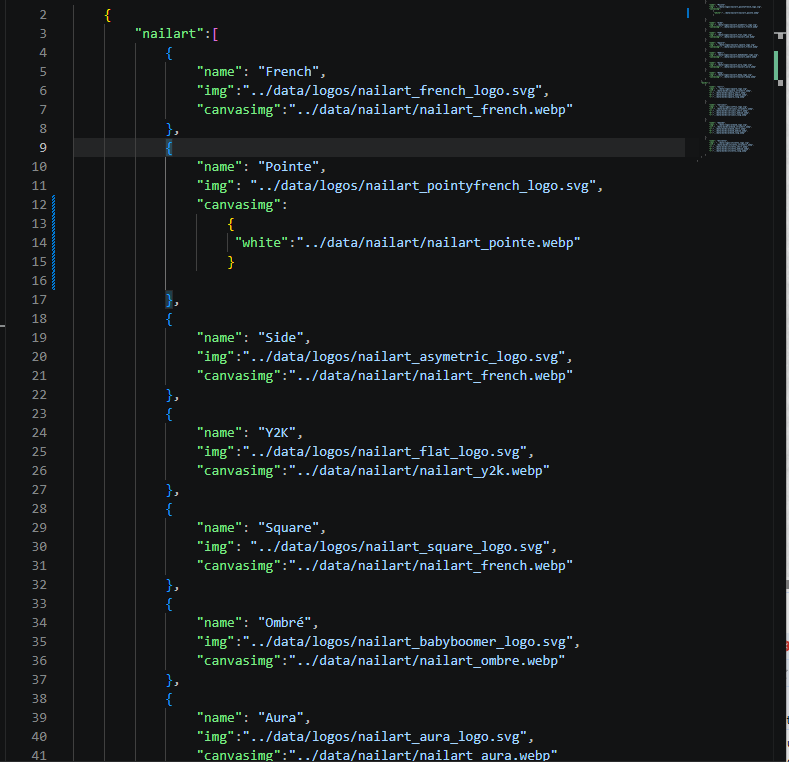Click the highlighted opening brace on line 9
Screen dimensions: 789x762
(x=169, y=148)
